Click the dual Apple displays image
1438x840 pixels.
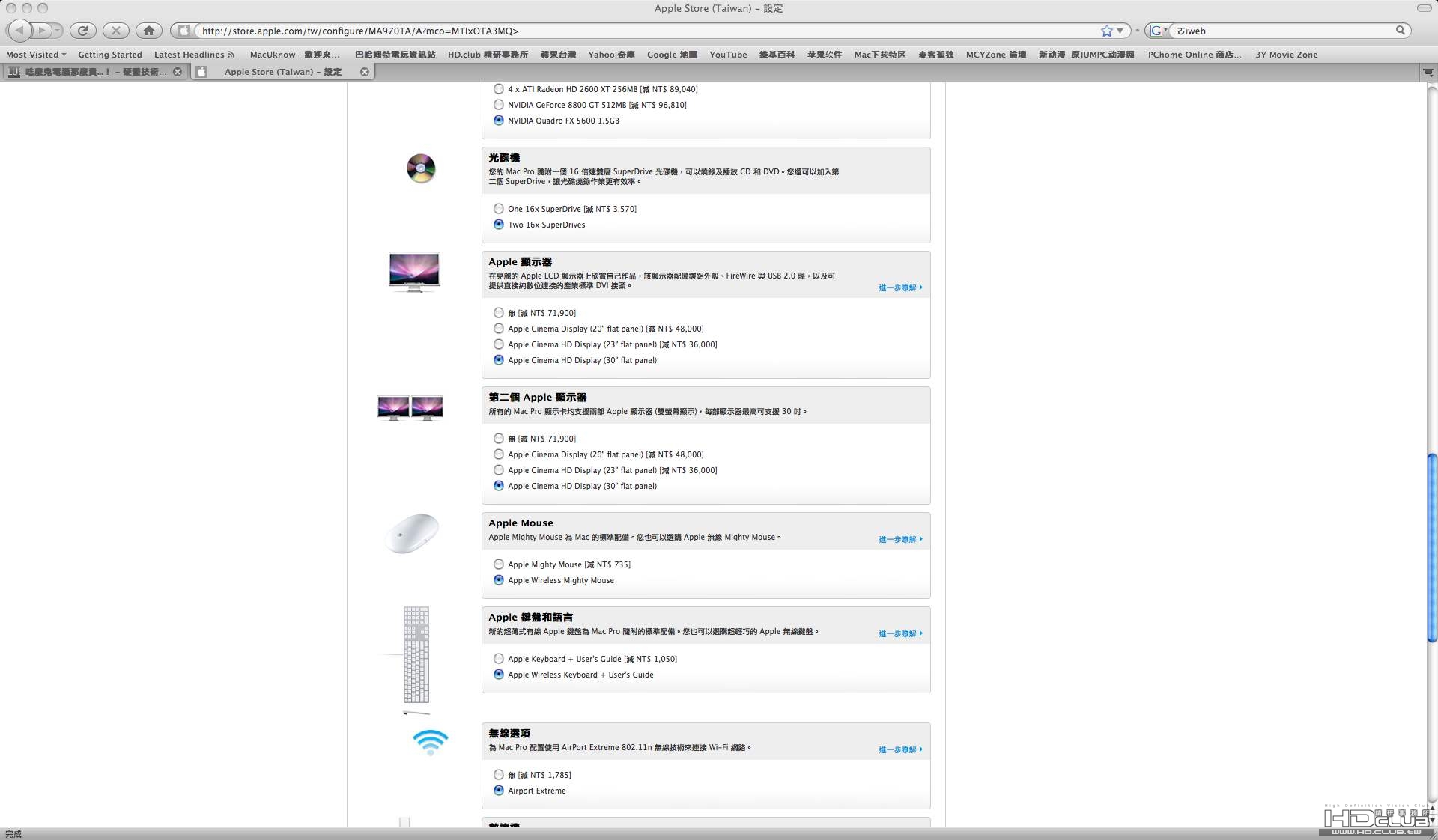[x=410, y=408]
